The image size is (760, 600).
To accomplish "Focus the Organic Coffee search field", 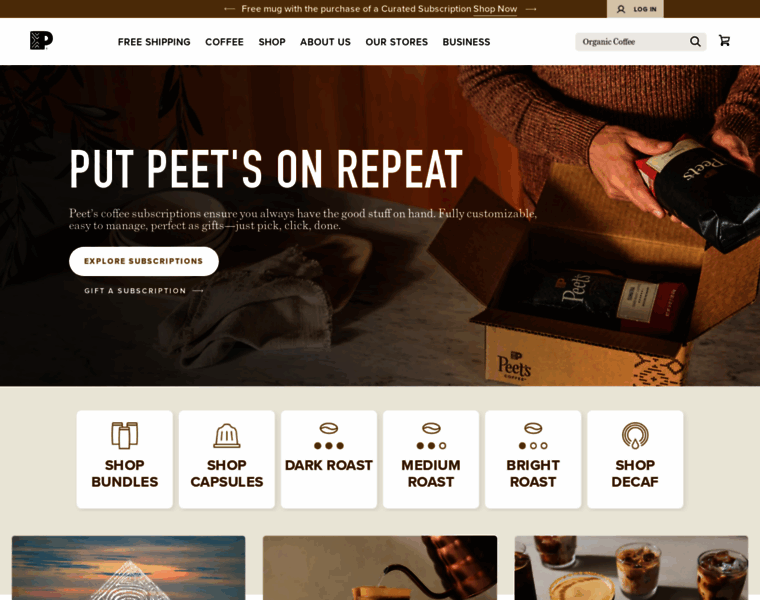I will tap(635, 42).
